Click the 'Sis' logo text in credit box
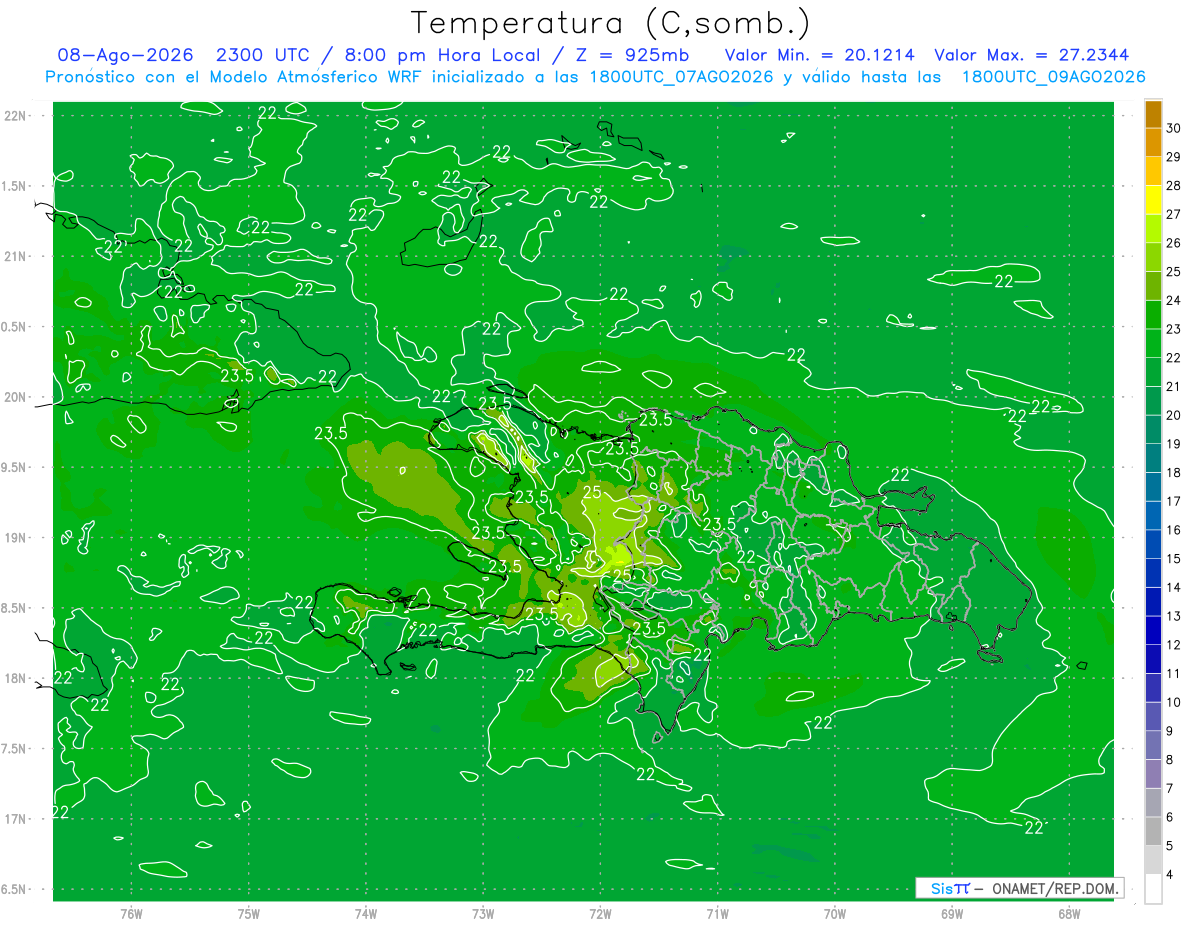The height and width of the screenshot is (927, 1200). [x=941, y=888]
